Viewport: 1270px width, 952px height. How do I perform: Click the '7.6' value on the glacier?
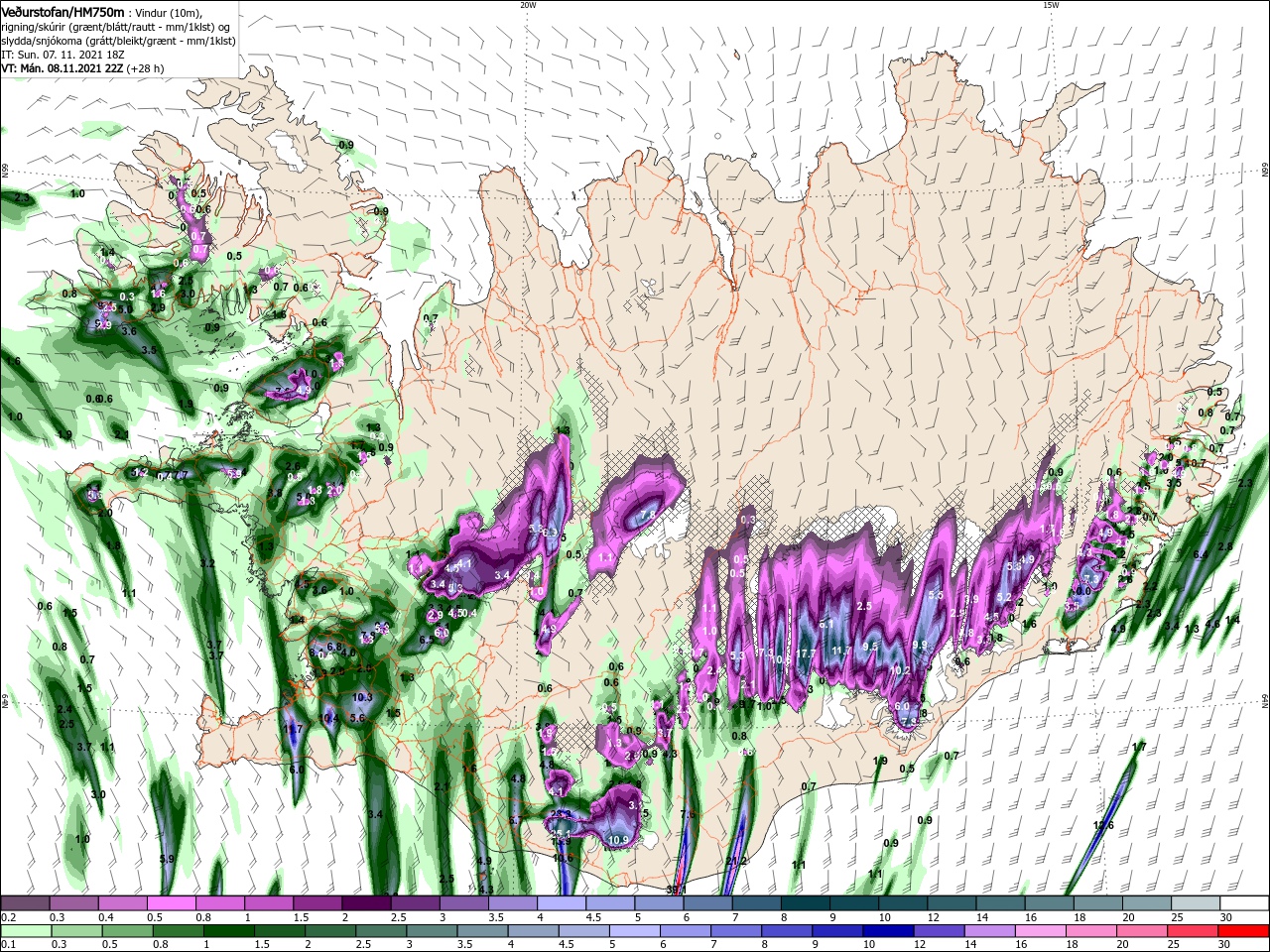[647, 516]
